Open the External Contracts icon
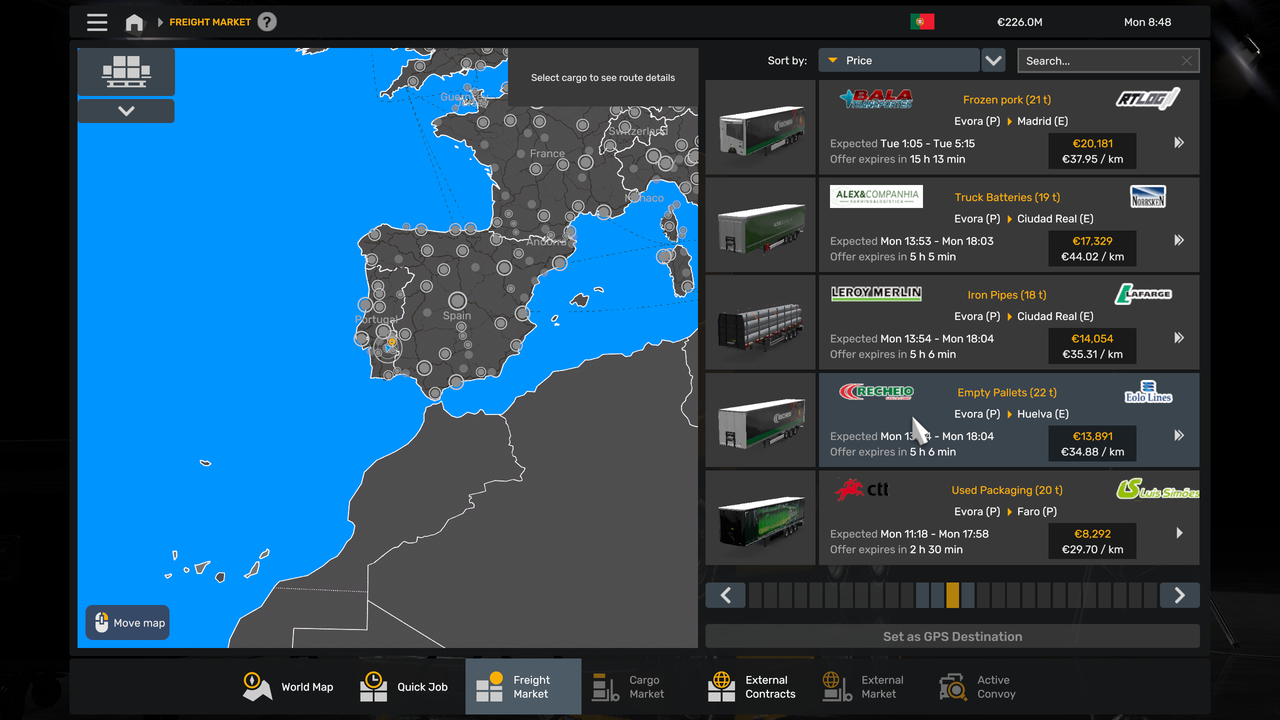Image resolution: width=1280 pixels, height=720 pixels. (721, 686)
